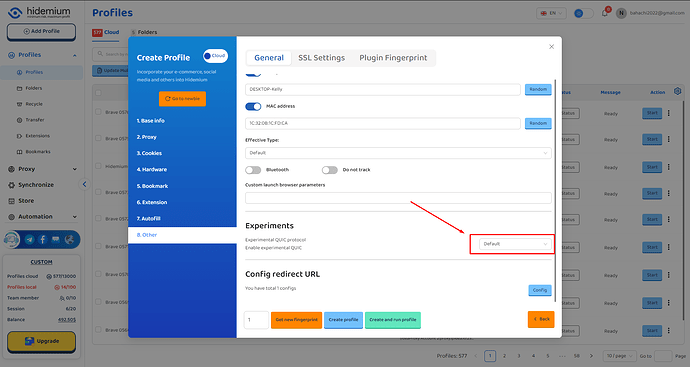
Task: Click the dialog vertical scrollbar
Action: click(x=555, y=191)
